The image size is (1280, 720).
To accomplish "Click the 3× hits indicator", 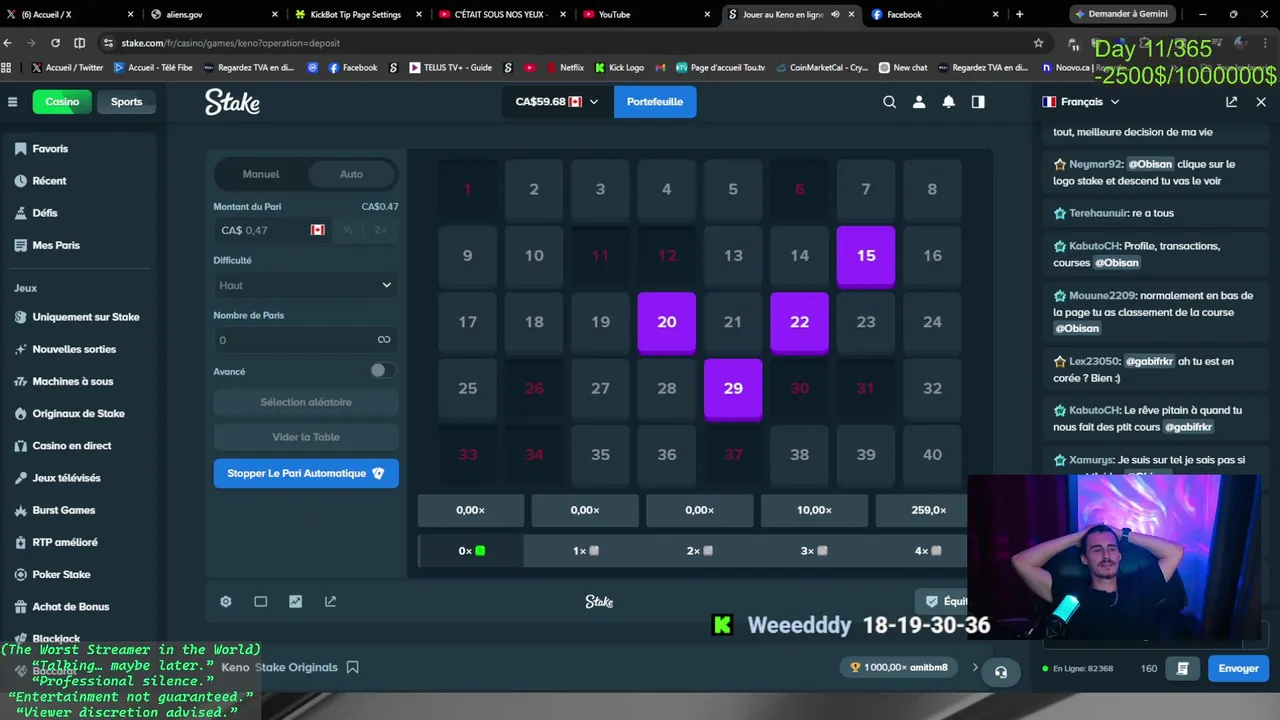I will tap(812, 551).
